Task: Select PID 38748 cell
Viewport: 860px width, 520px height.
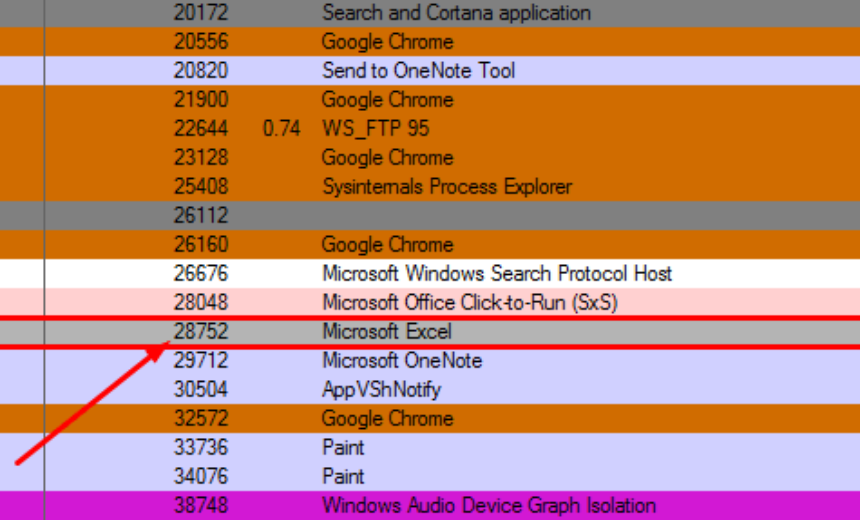Action: (x=201, y=506)
